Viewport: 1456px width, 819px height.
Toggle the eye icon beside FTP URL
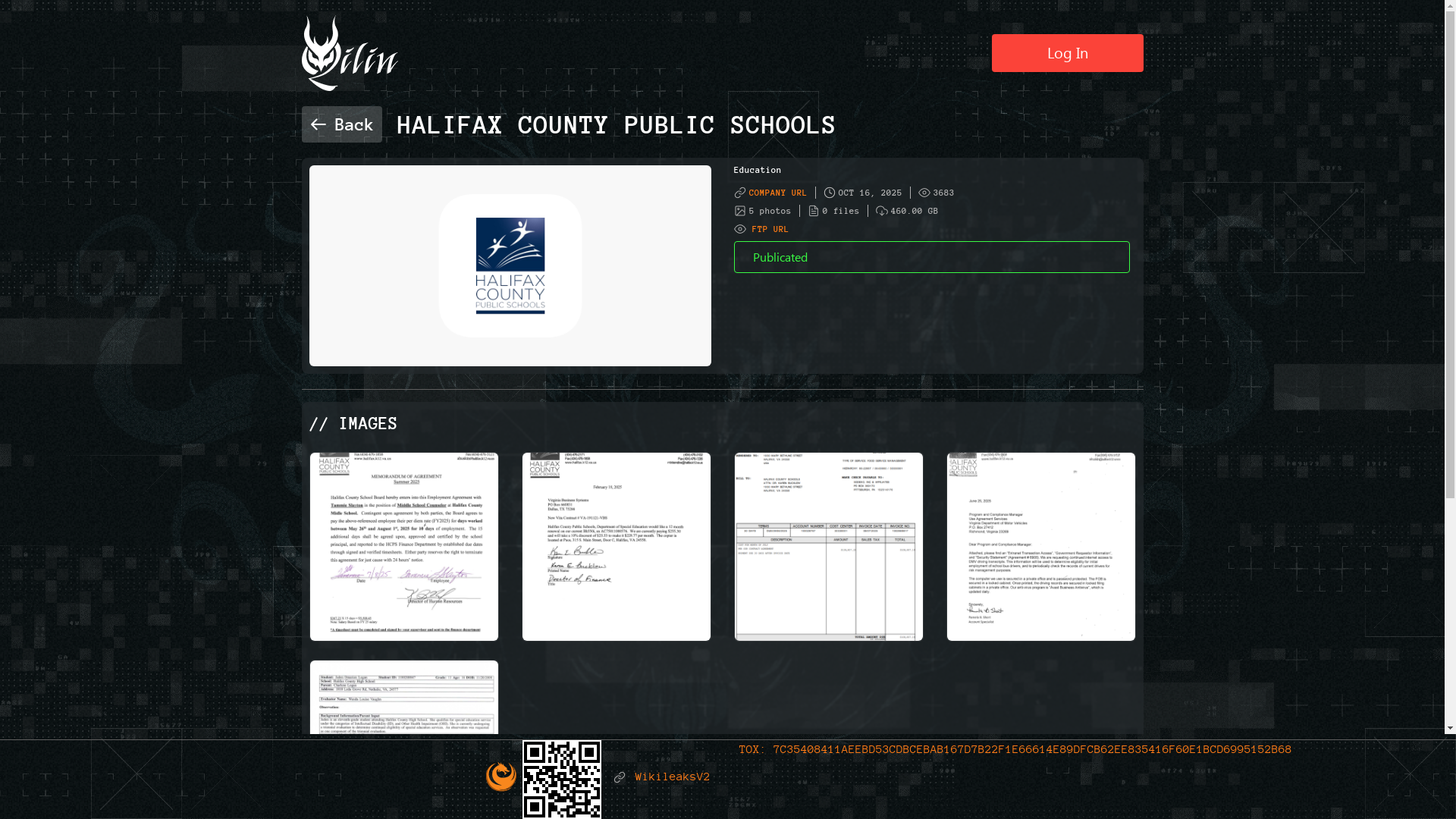tap(740, 229)
